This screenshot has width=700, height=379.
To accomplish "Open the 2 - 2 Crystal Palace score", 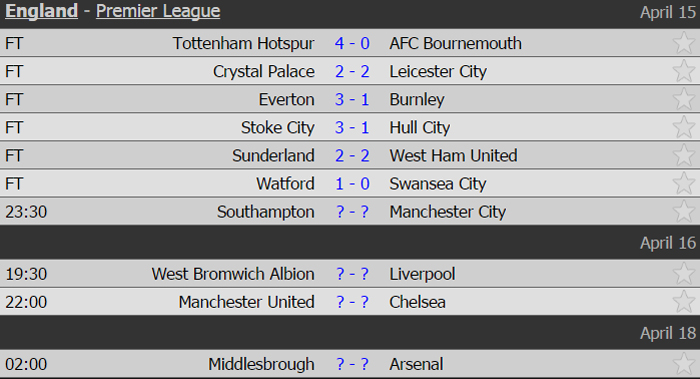I will (352, 71).
